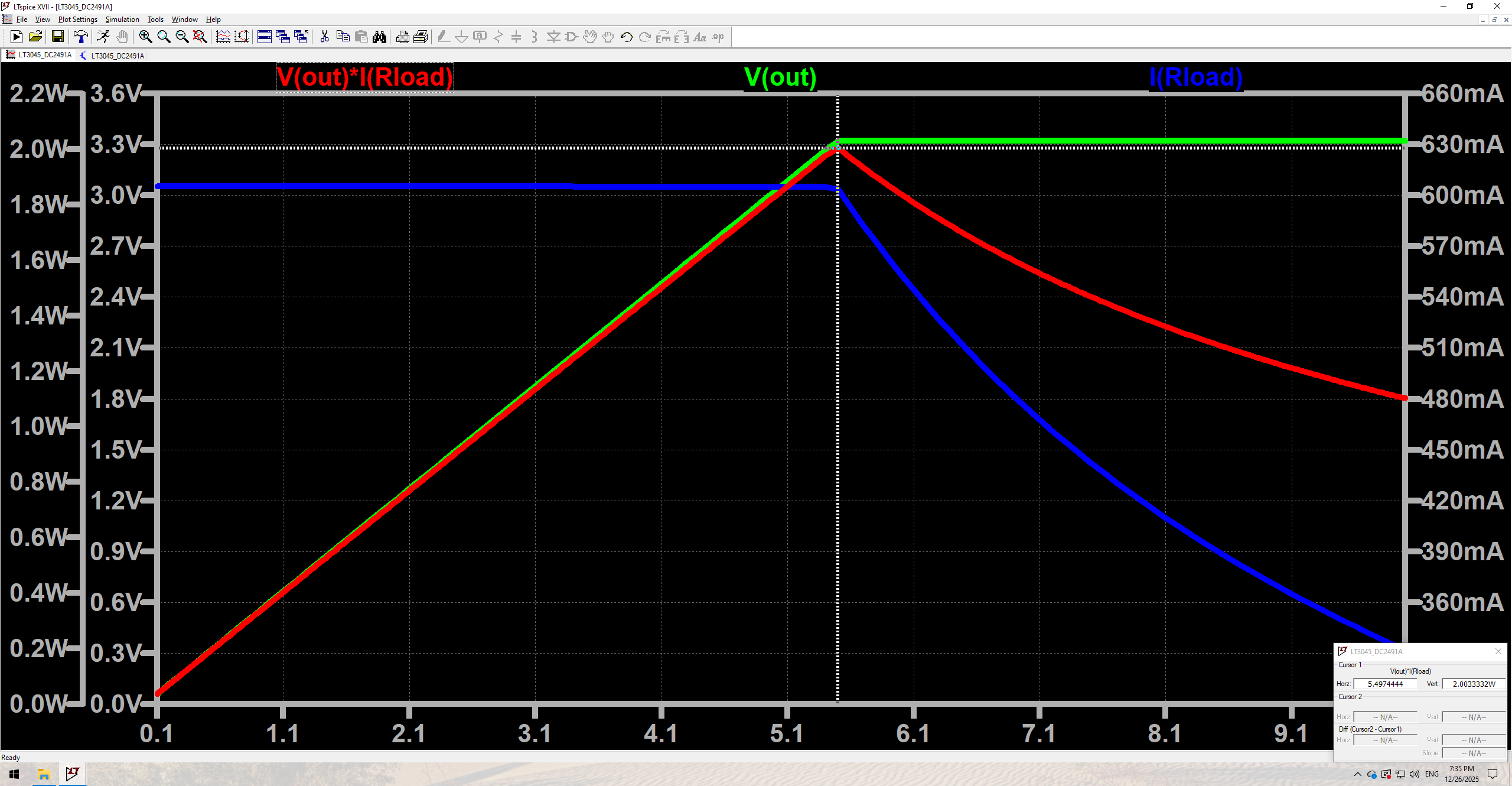Click the scissors Cut icon

324,37
